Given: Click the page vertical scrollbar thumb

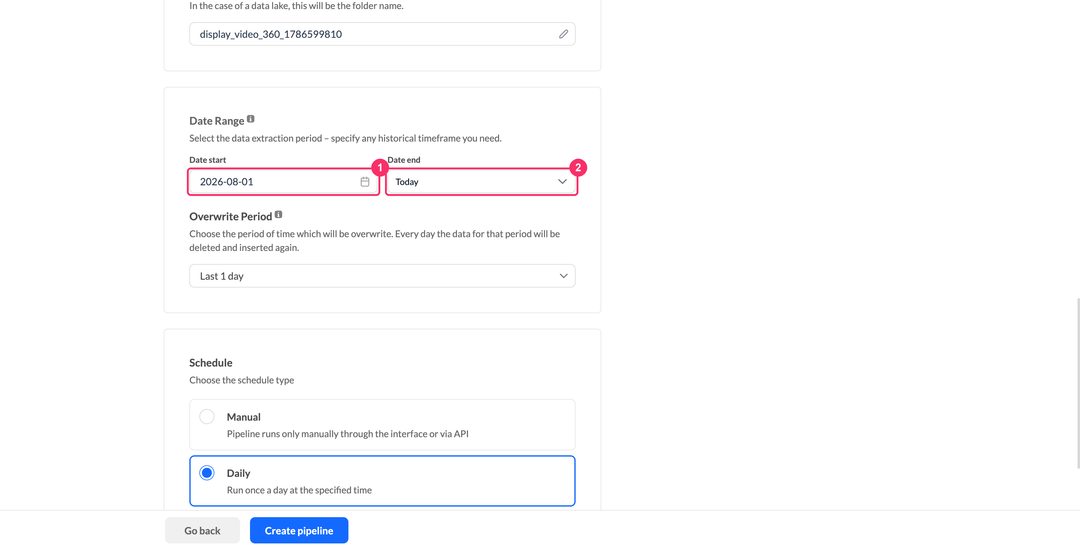Looking at the screenshot, I should 1077,383.
